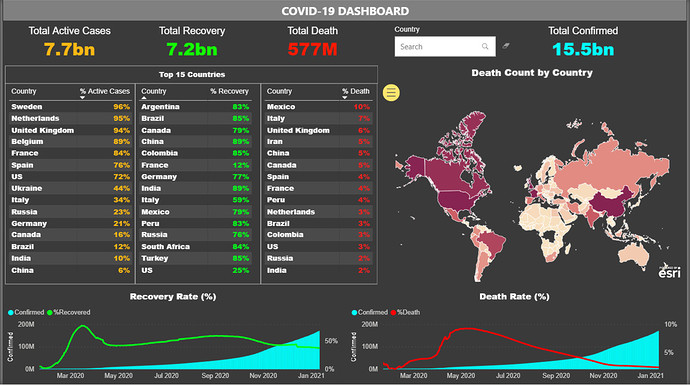Click the Total Active Cases 7.7bn card

pyautogui.click(x=70, y=41)
